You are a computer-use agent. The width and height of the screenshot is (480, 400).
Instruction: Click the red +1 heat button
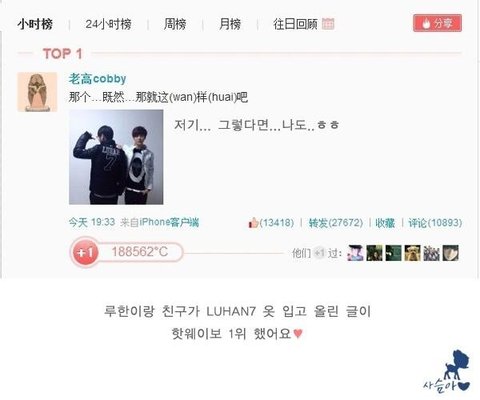click(85, 252)
